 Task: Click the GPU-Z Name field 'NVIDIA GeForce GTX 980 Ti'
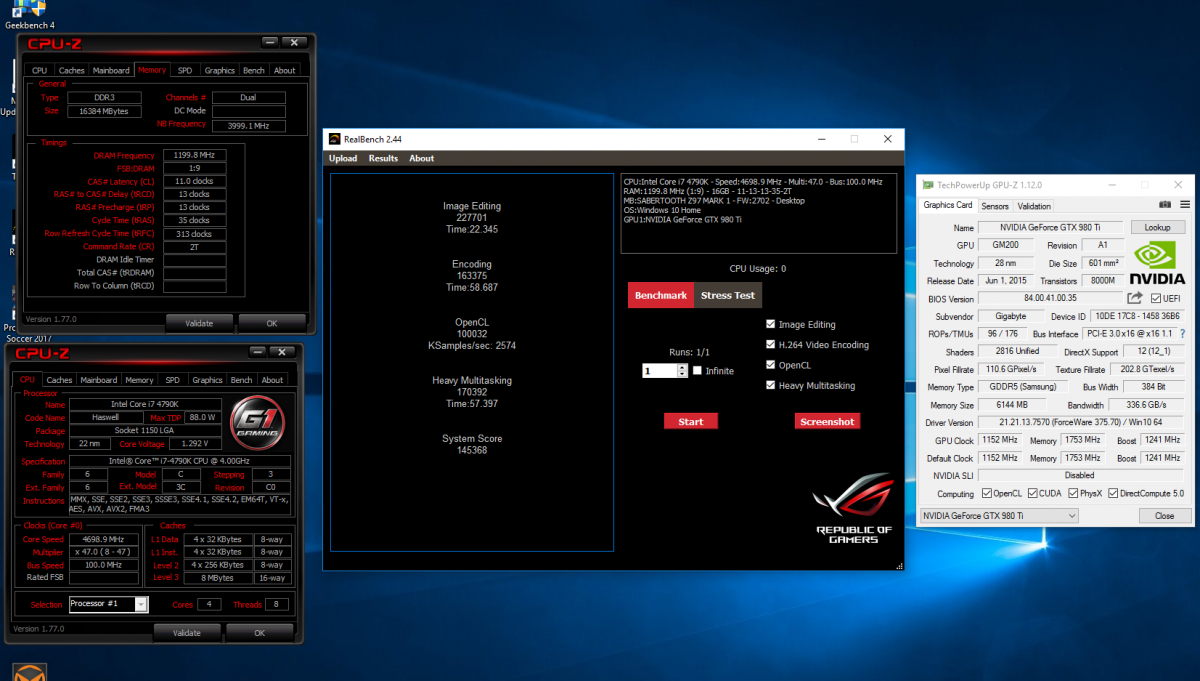click(x=1050, y=228)
